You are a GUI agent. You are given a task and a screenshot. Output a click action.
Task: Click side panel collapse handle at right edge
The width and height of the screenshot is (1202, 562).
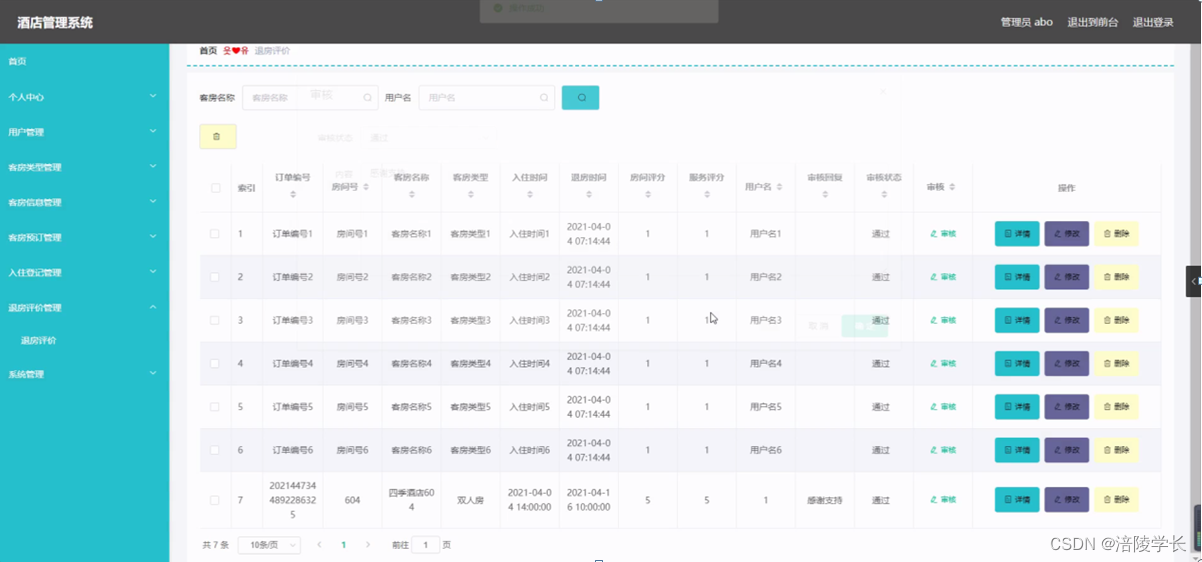(1194, 281)
